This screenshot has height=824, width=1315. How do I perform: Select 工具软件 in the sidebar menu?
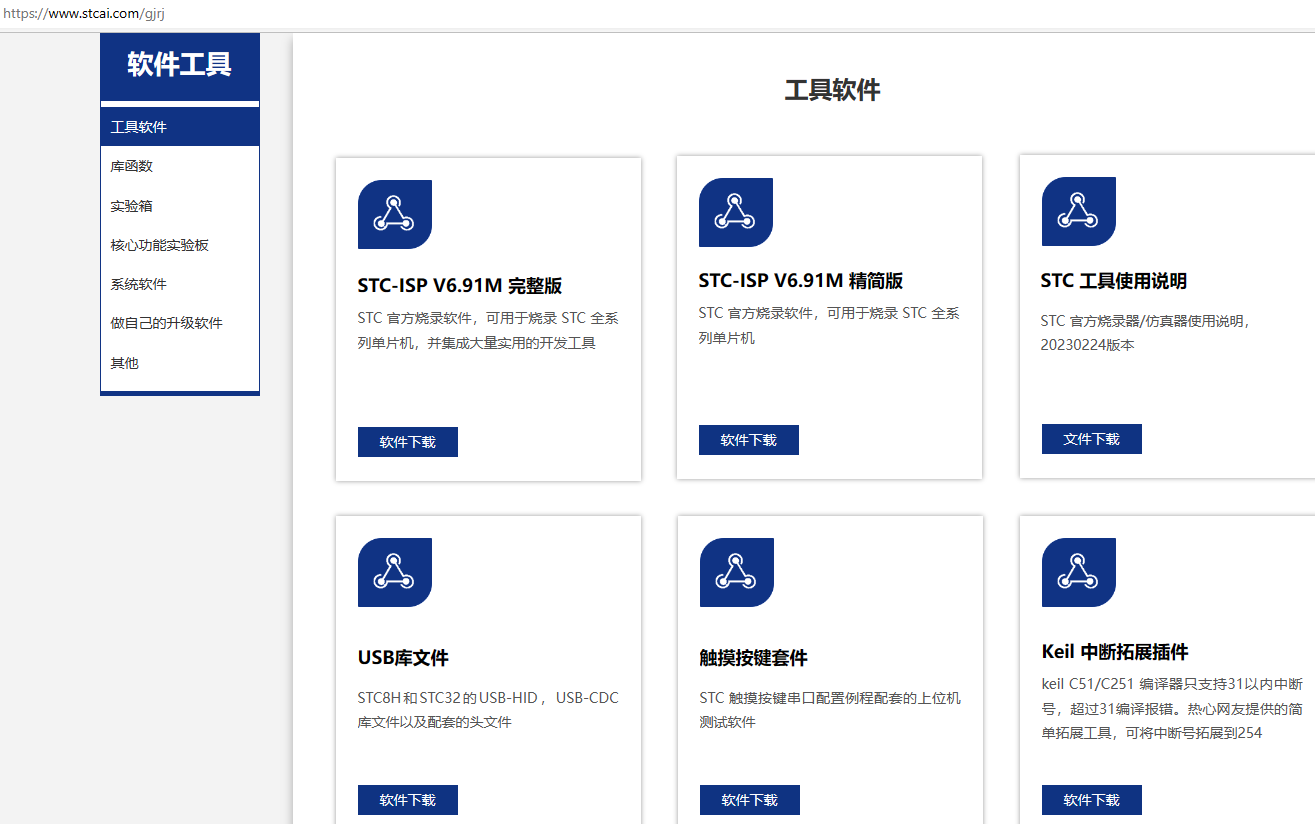click(180, 127)
